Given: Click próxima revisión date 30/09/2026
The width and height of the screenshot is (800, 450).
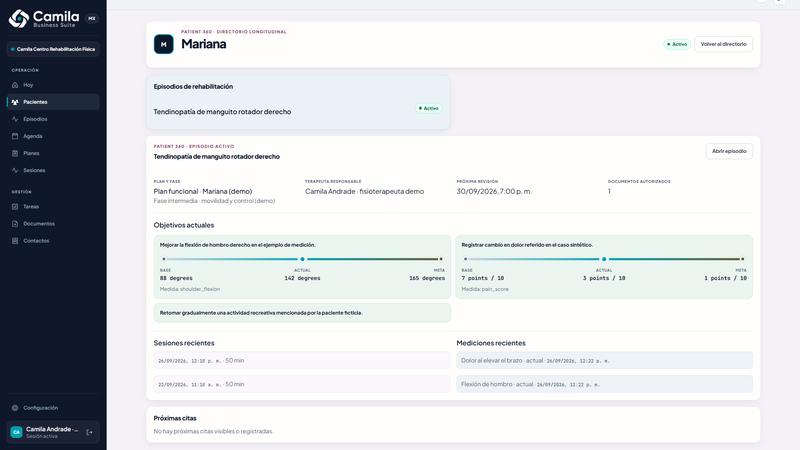Looking at the screenshot, I should (x=494, y=191).
